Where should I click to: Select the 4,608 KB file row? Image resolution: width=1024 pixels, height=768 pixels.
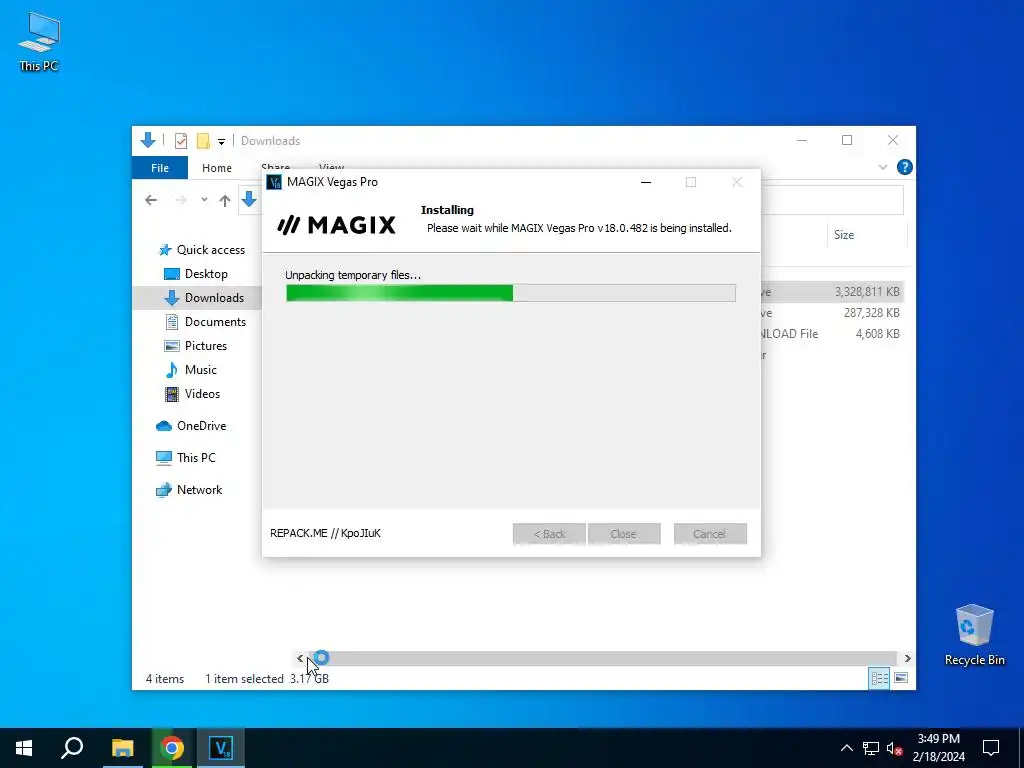click(834, 334)
